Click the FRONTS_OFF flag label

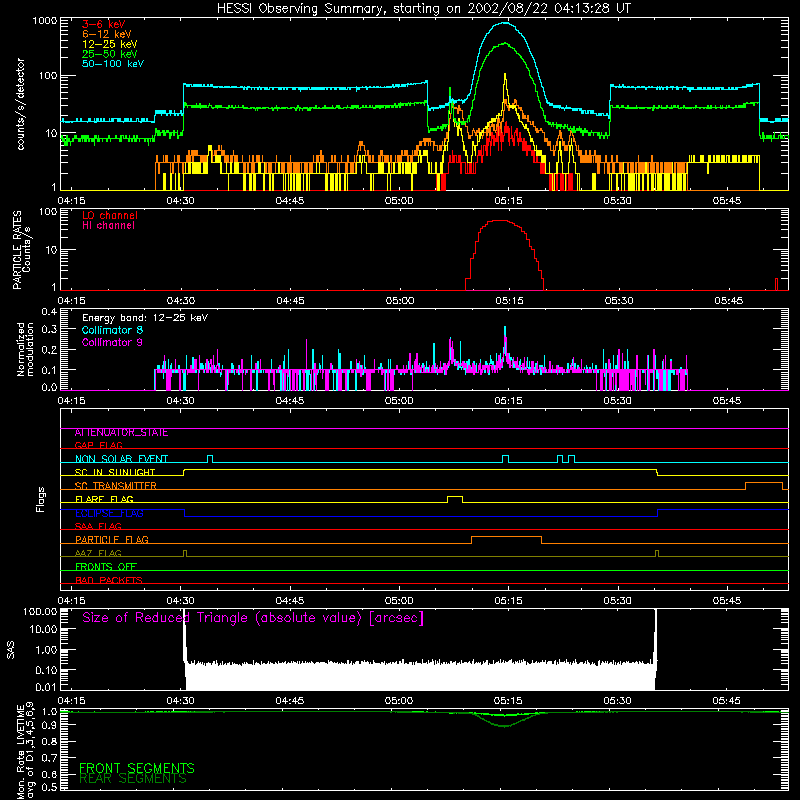pos(106,567)
